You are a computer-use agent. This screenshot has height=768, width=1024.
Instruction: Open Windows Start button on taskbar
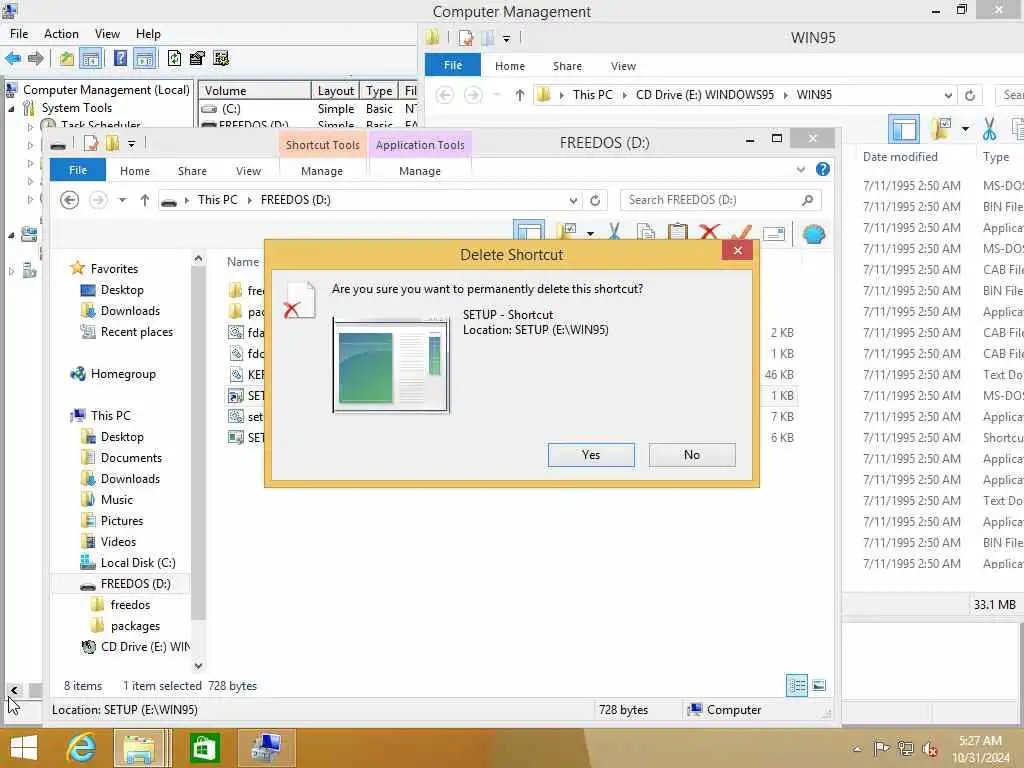click(24, 748)
